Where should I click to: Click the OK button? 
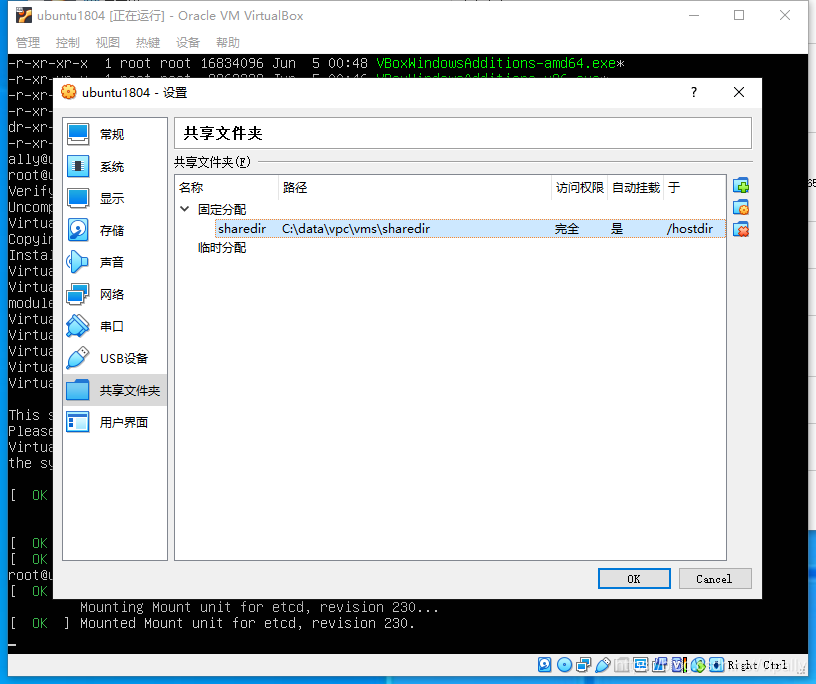click(634, 579)
